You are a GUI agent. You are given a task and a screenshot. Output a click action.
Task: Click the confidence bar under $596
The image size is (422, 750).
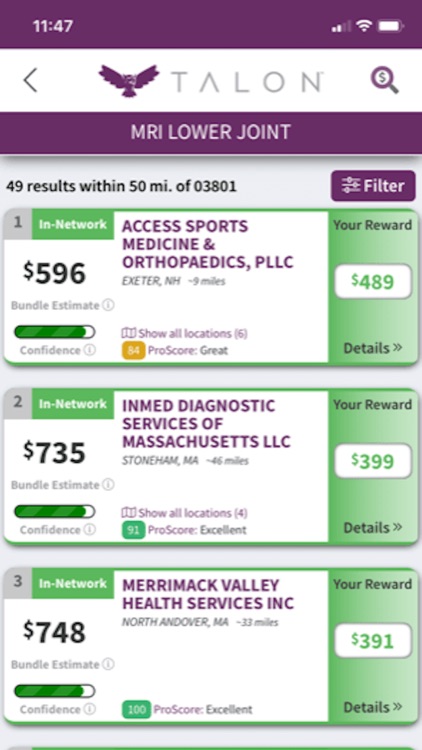[55, 332]
